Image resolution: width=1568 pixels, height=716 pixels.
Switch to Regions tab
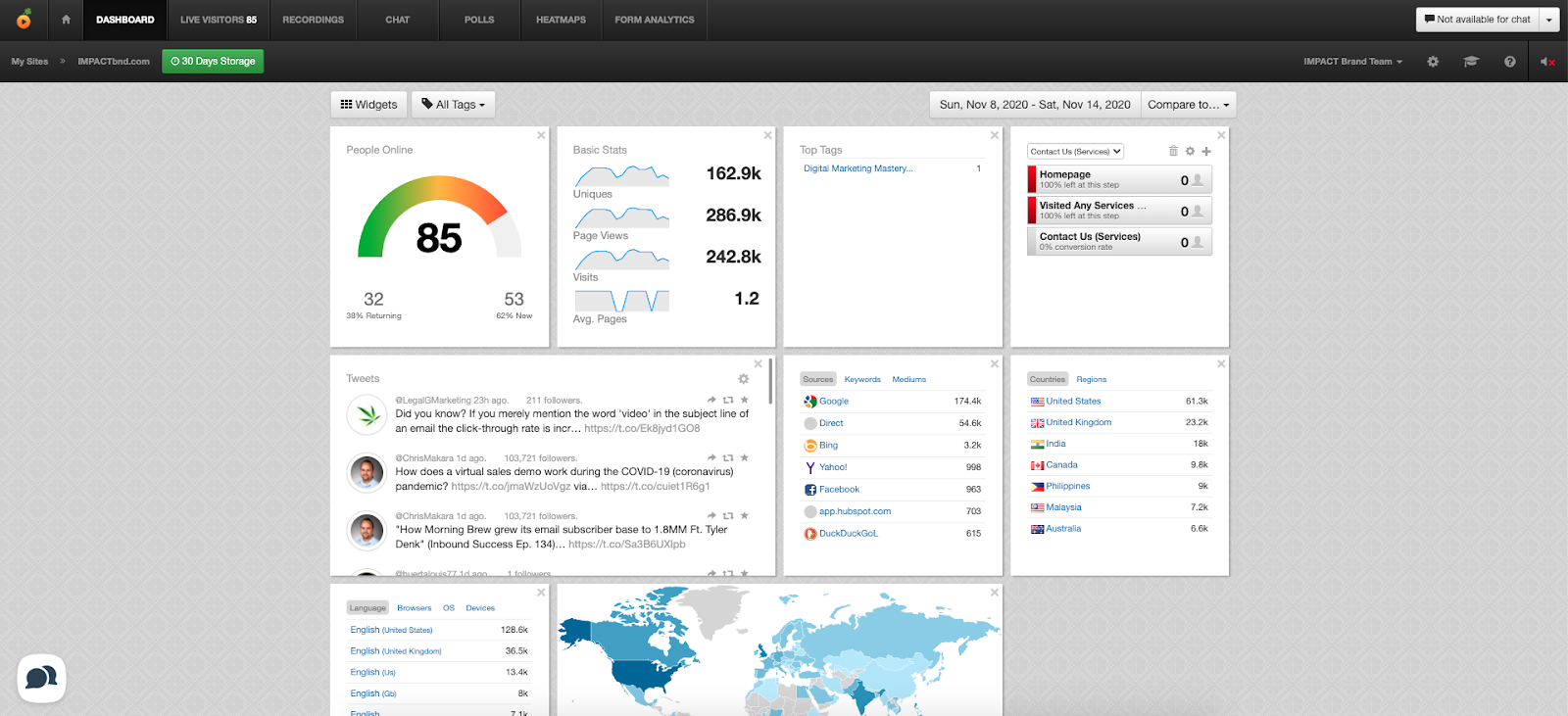(x=1091, y=380)
